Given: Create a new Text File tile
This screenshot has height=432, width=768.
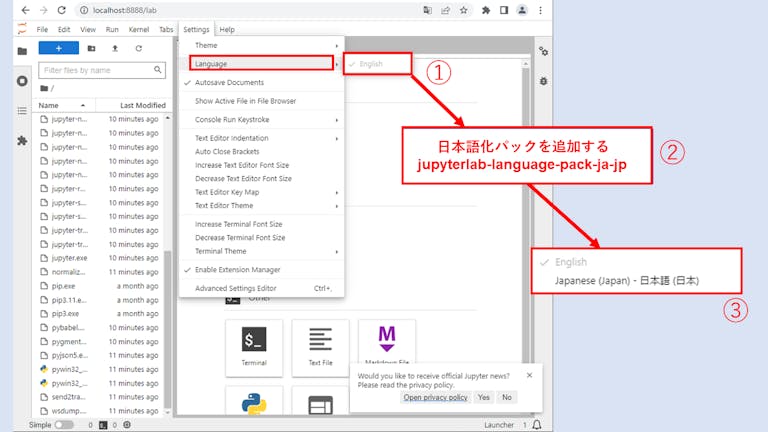Looking at the screenshot, I should (x=320, y=348).
